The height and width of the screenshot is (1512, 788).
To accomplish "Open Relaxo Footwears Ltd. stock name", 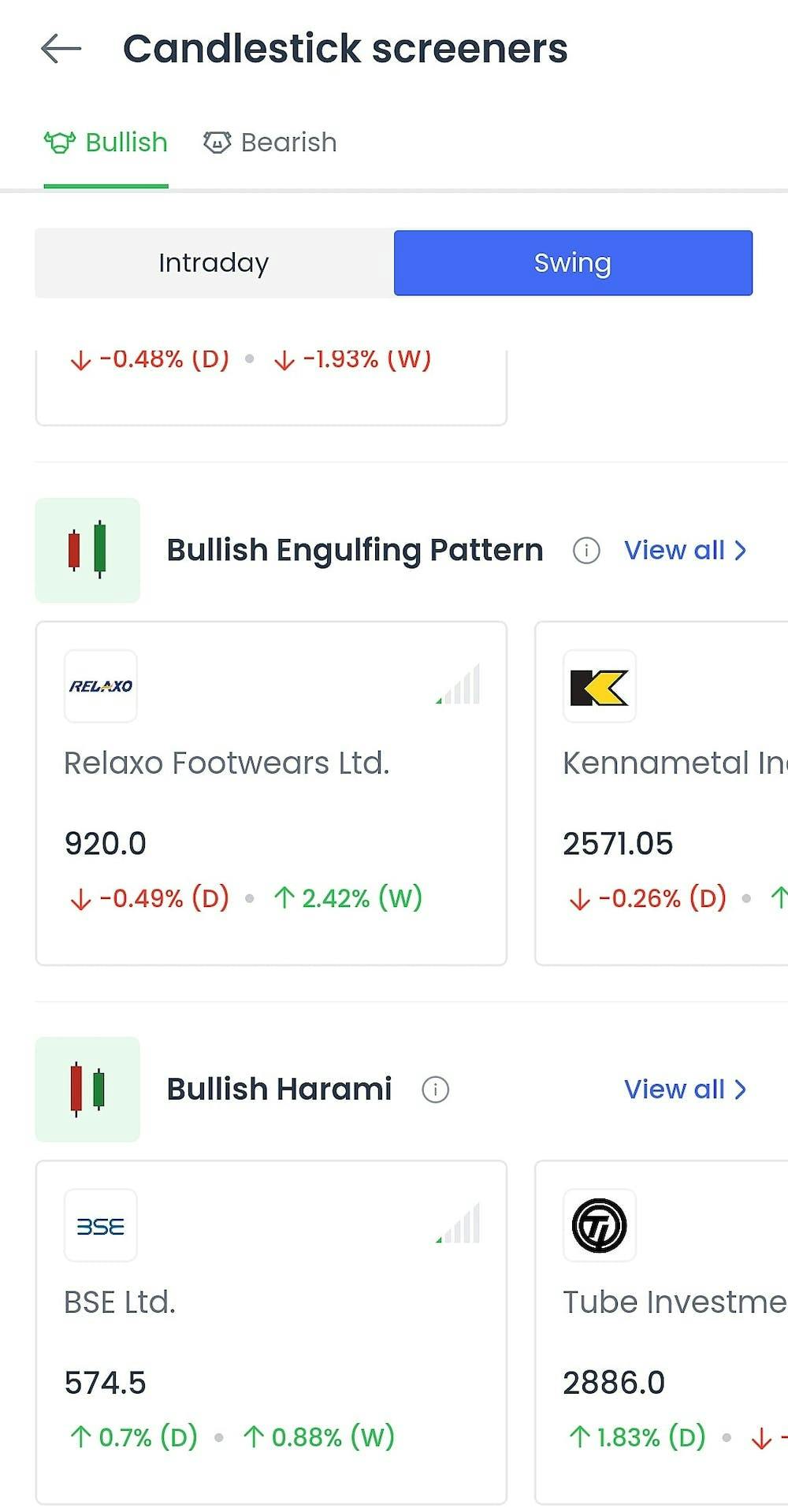I will coord(227,763).
